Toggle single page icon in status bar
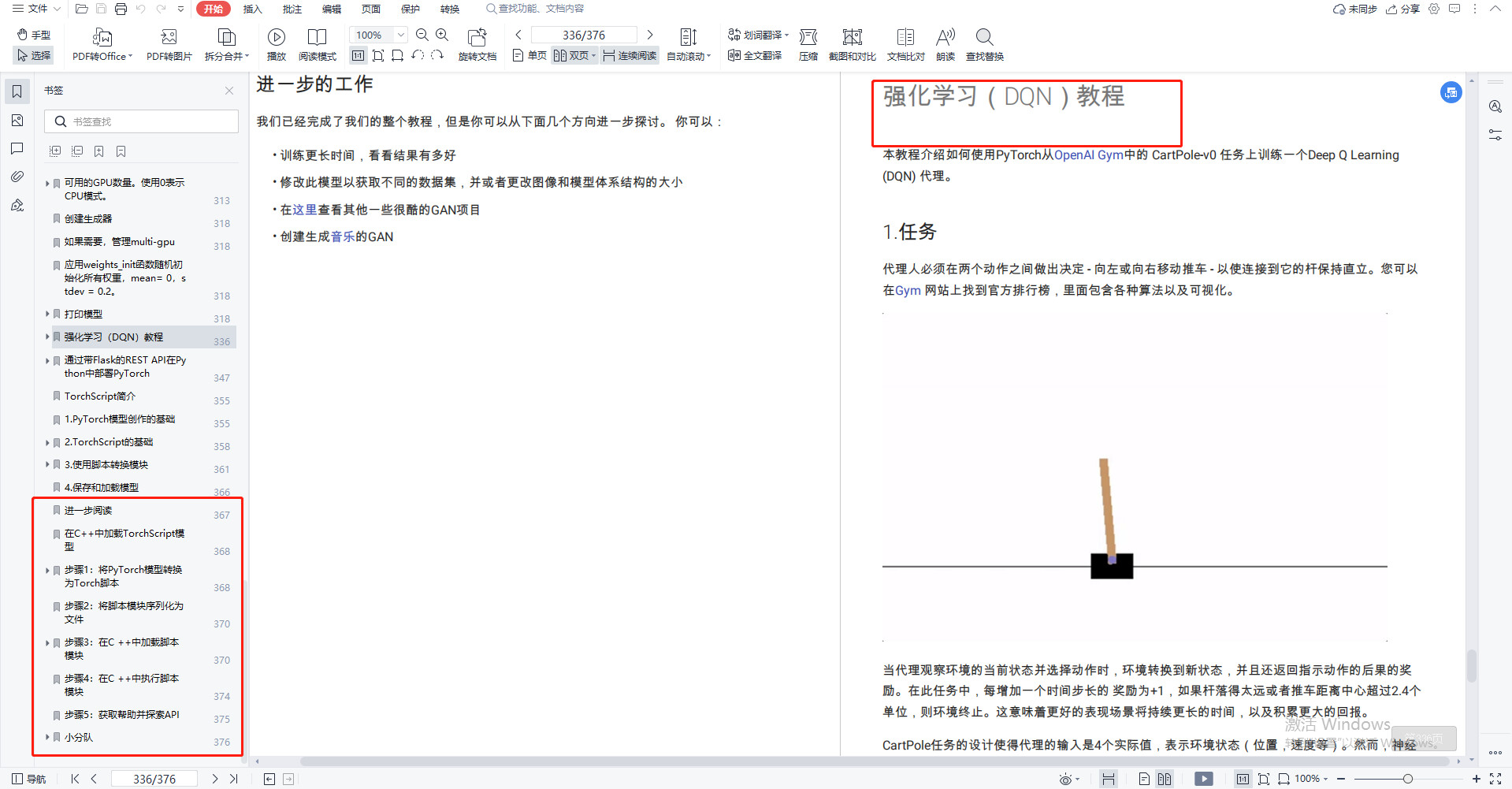The height and width of the screenshot is (789, 1512). tap(1144, 779)
